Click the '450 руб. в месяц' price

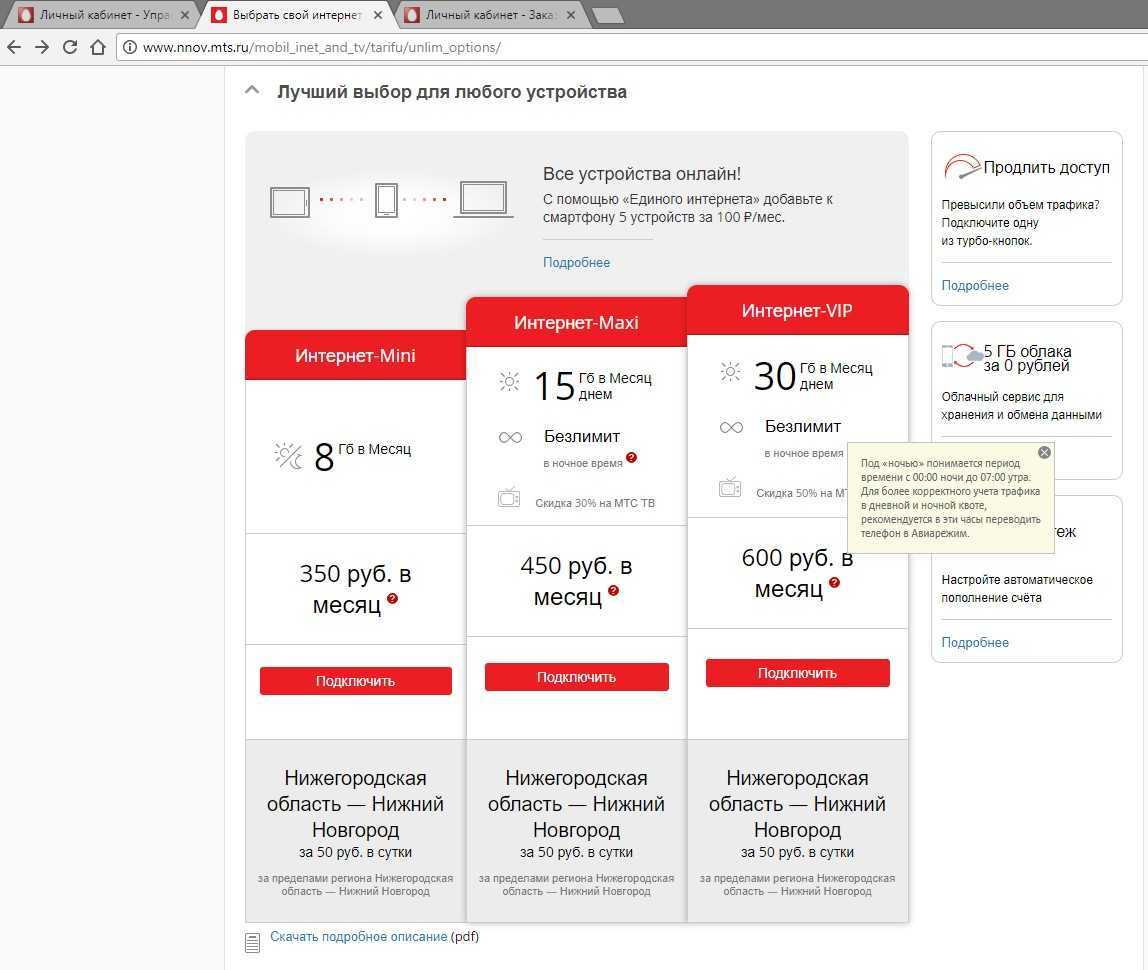(576, 581)
